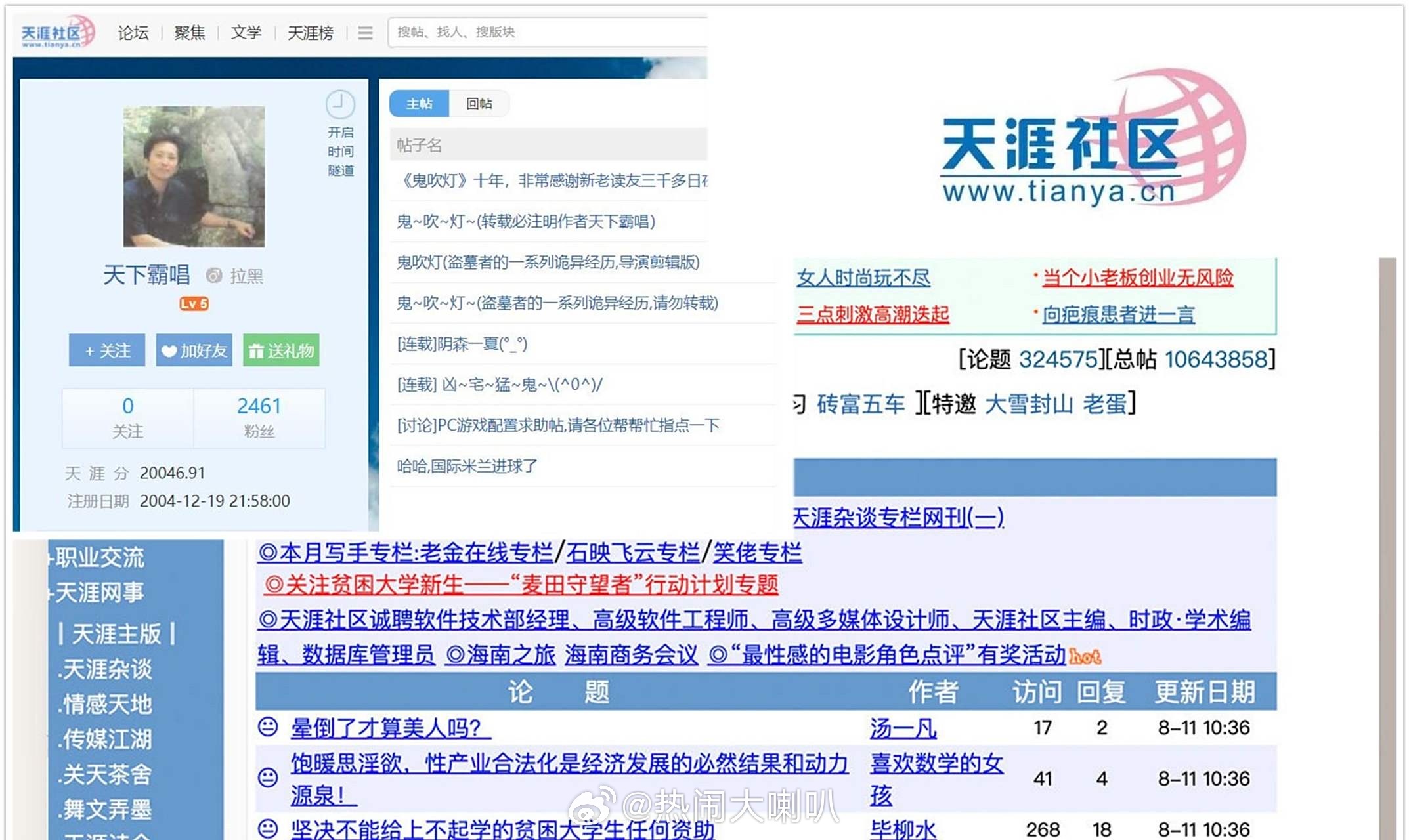Open post 鬼~吹~灯~(盗墓者的一系列诡异经历,请勿转载)
Viewport: 1409px width, 840px height.
tap(557, 303)
